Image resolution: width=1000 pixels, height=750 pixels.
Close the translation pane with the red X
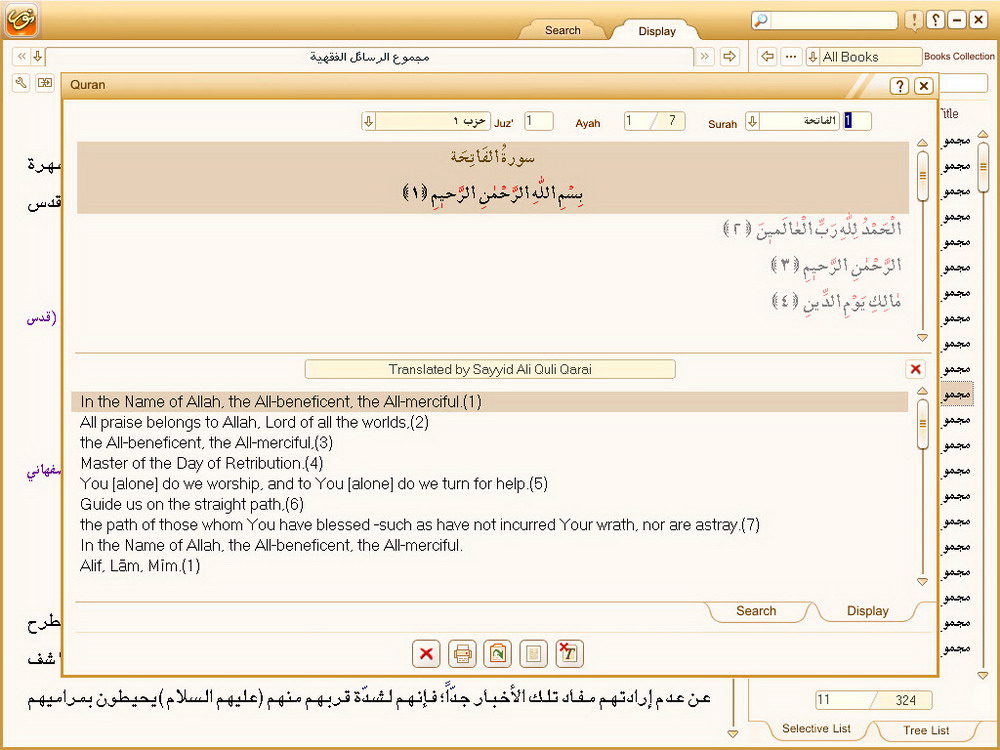[915, 369]
